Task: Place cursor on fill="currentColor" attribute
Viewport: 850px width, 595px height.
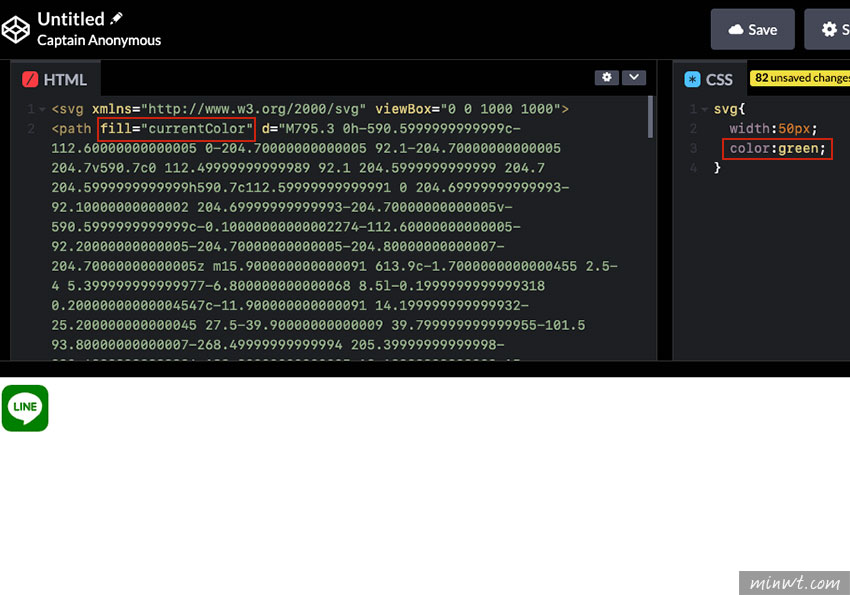Action: click(177, 129)
